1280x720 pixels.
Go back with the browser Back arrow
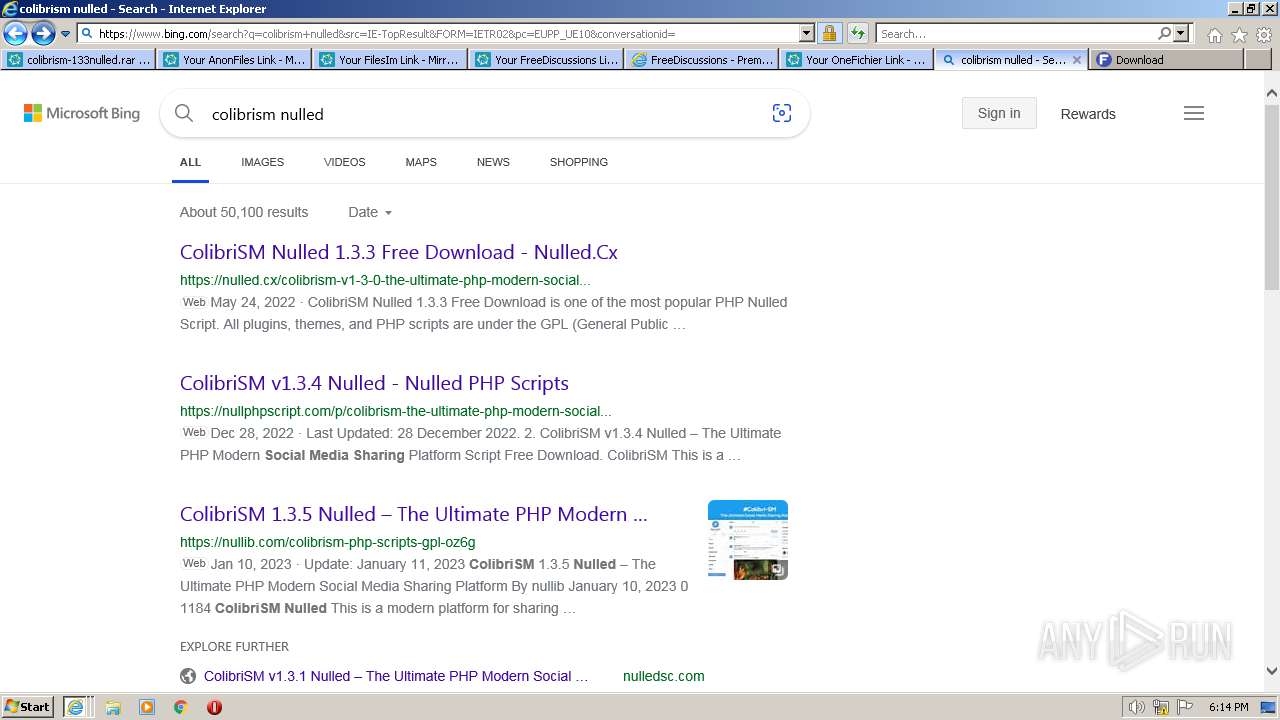point(15,34)
